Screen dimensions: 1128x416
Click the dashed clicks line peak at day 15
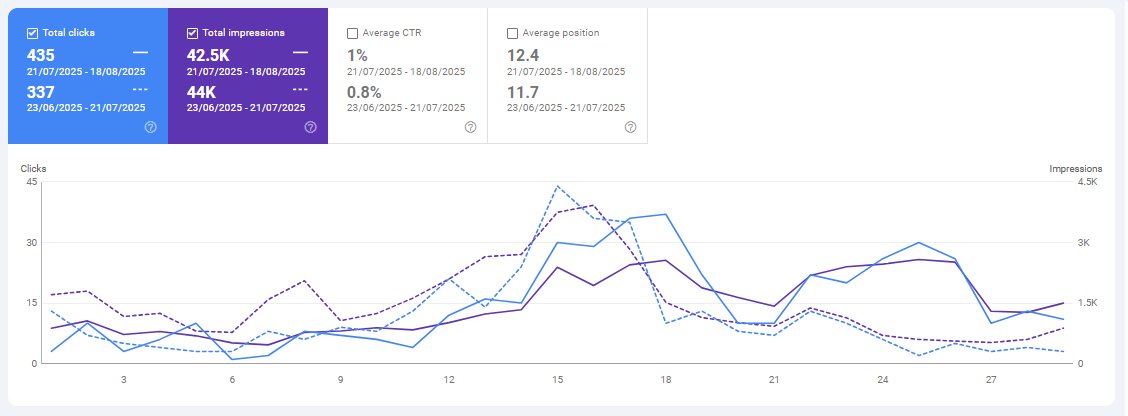pyautogui.click(x=558, y=186)
